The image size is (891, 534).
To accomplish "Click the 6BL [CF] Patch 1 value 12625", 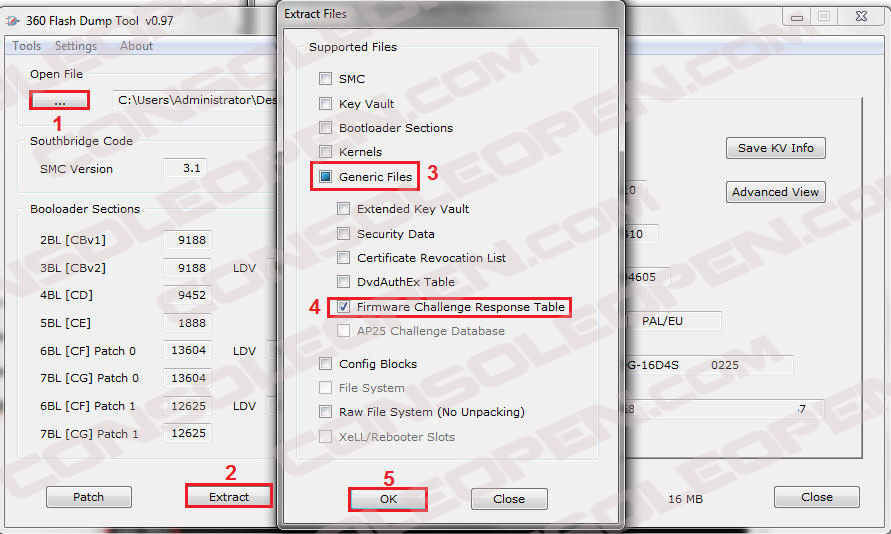I will pyautogui.click(x=188, y=406).
